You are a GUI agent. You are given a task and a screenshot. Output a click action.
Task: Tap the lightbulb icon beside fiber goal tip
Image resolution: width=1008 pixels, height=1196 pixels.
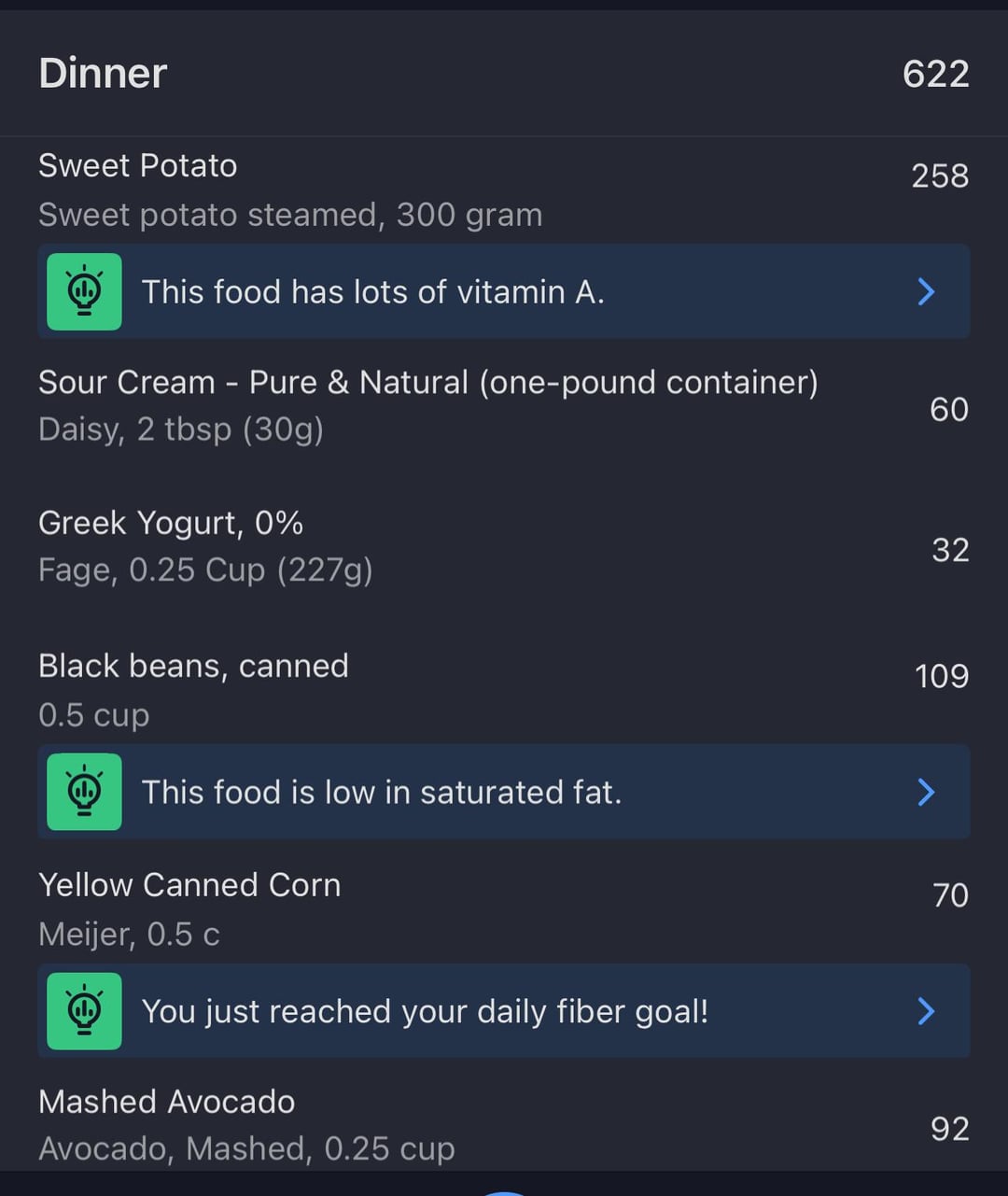[84, 1011]
